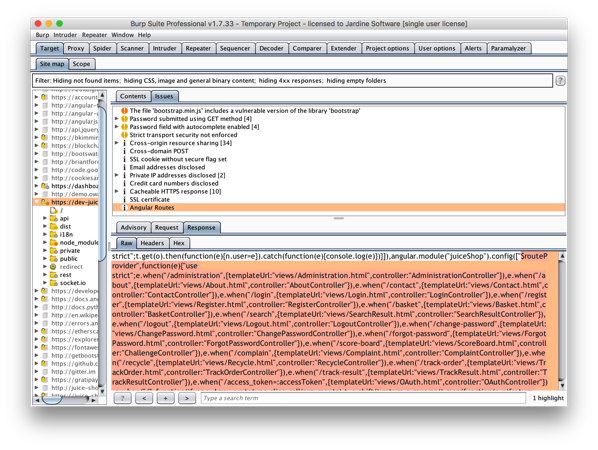Open the Advisory tab

[x=133, y=228]
